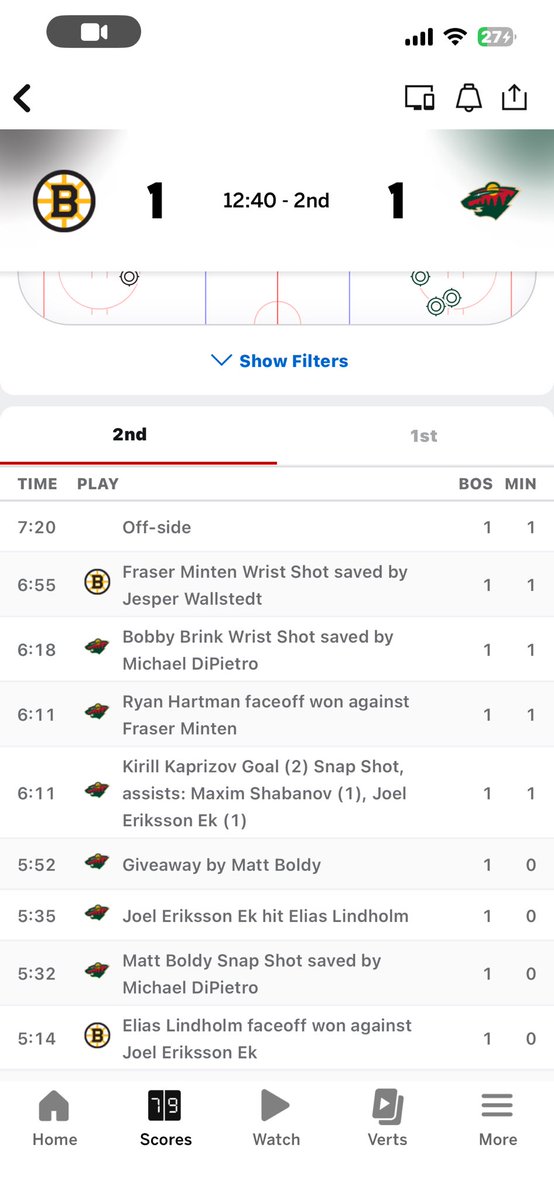The height and width of the screenshot is (1199, 554).
Task: Select the 2nd period tab
Action: [129, 435]
